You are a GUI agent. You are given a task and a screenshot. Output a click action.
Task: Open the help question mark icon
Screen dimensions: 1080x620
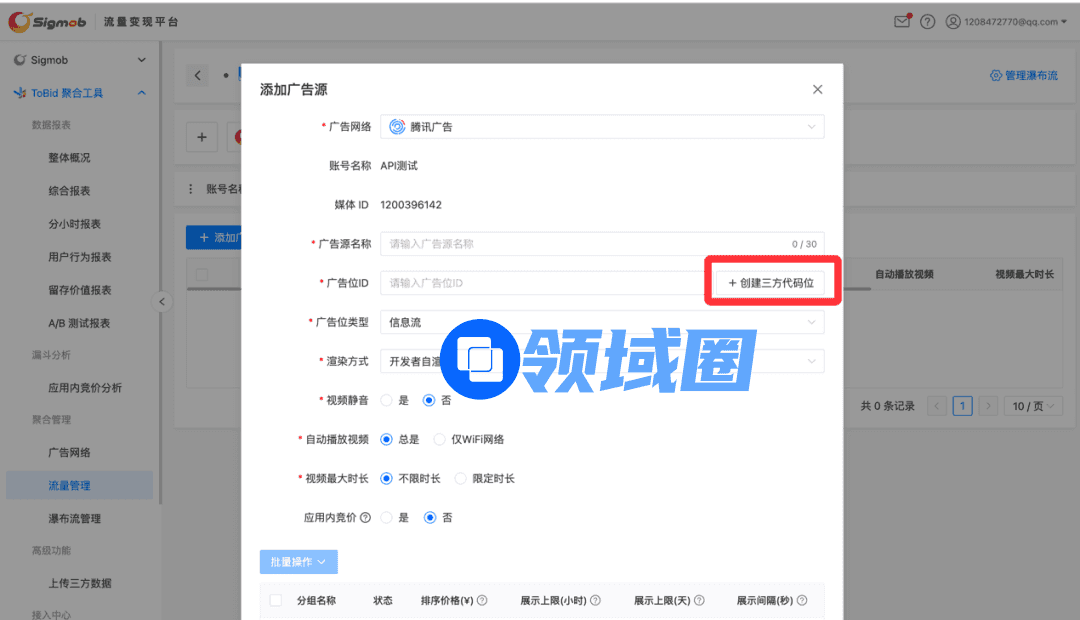[x=928, y=21]
